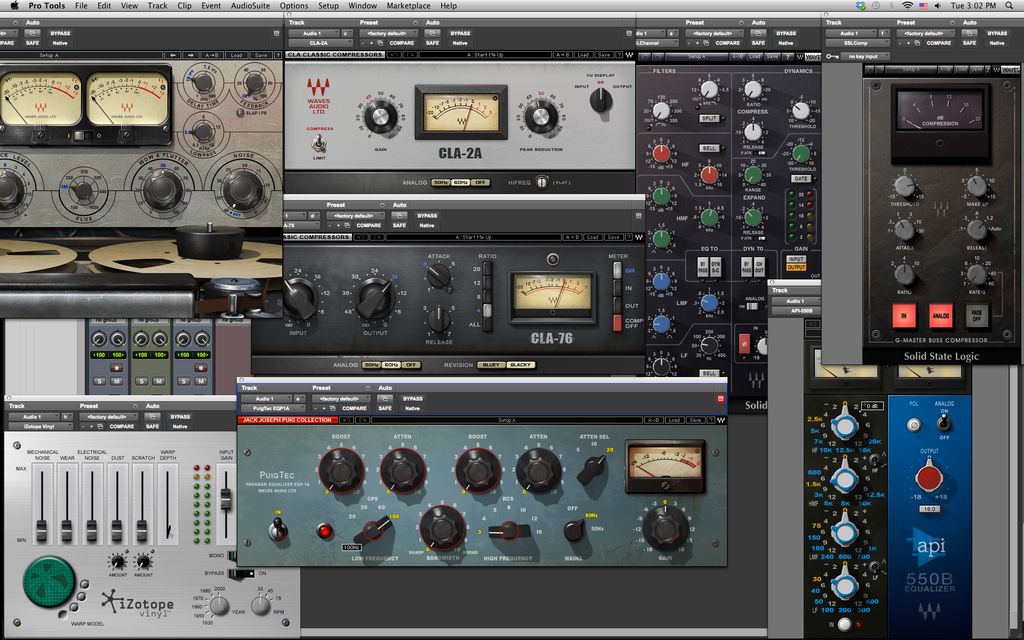Click Save in the CLA-2A Waves toolbar

(603, 55)
